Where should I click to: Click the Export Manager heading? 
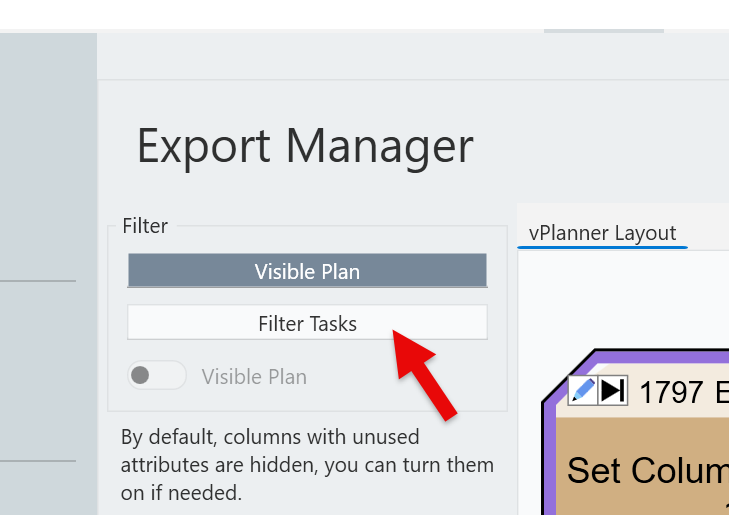pos(305,146)
